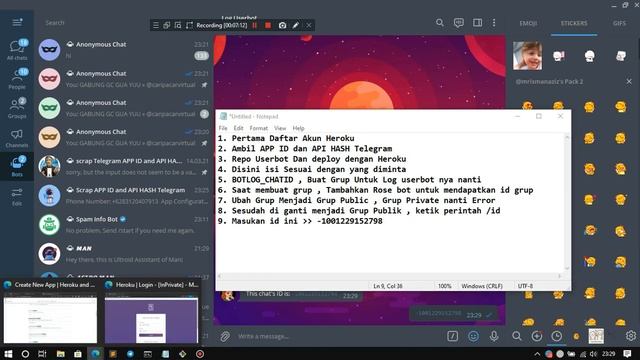This screenshot has height=360, width=640.
Task: Click the Telegram Search box
Action: [94, 23]
